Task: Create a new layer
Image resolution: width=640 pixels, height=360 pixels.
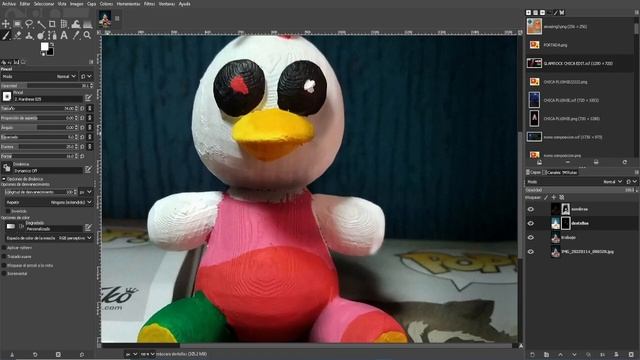Action: (x=532, y=355)
